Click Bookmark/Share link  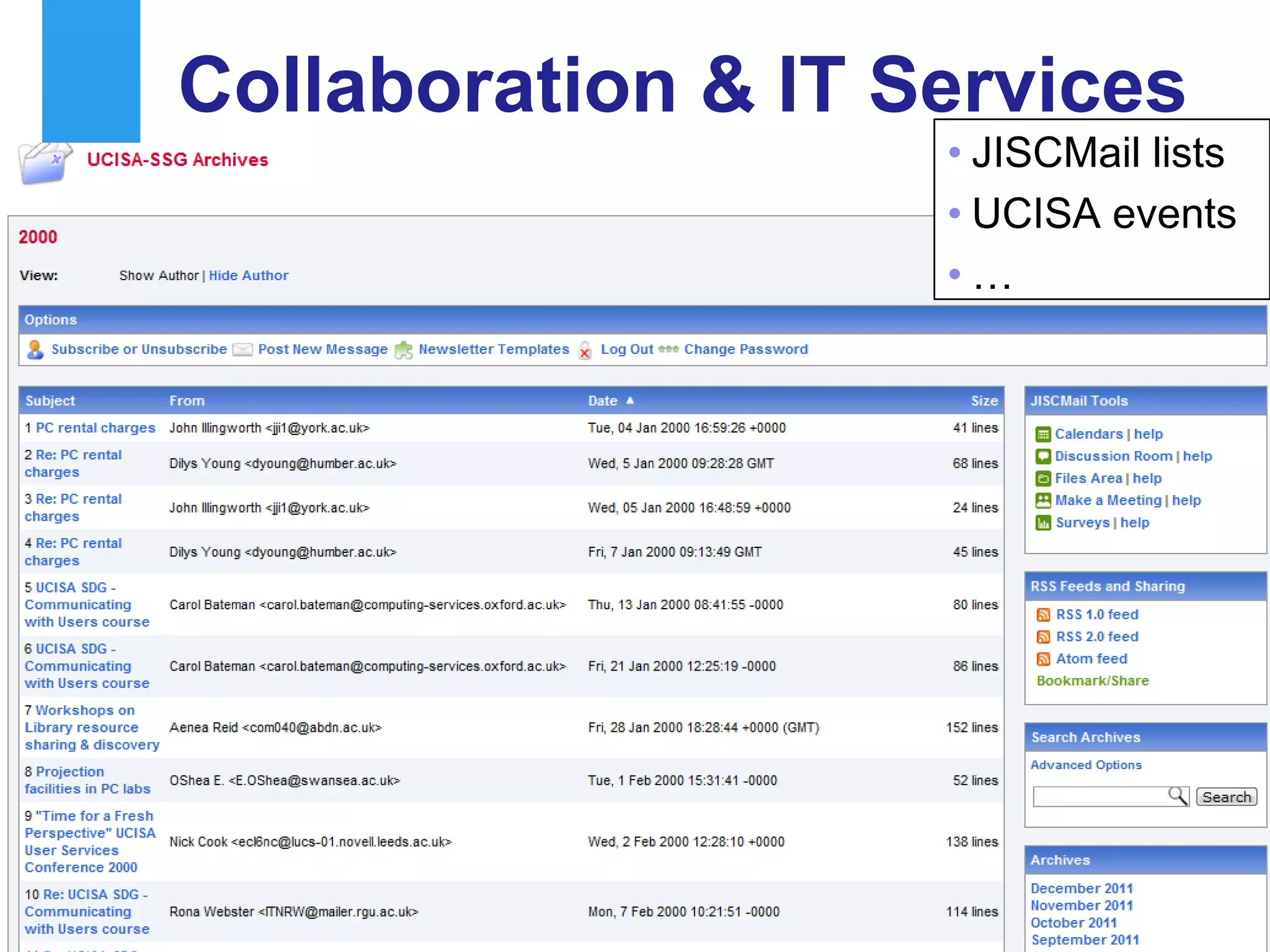pyautogui.click(x=1093, y=681)
